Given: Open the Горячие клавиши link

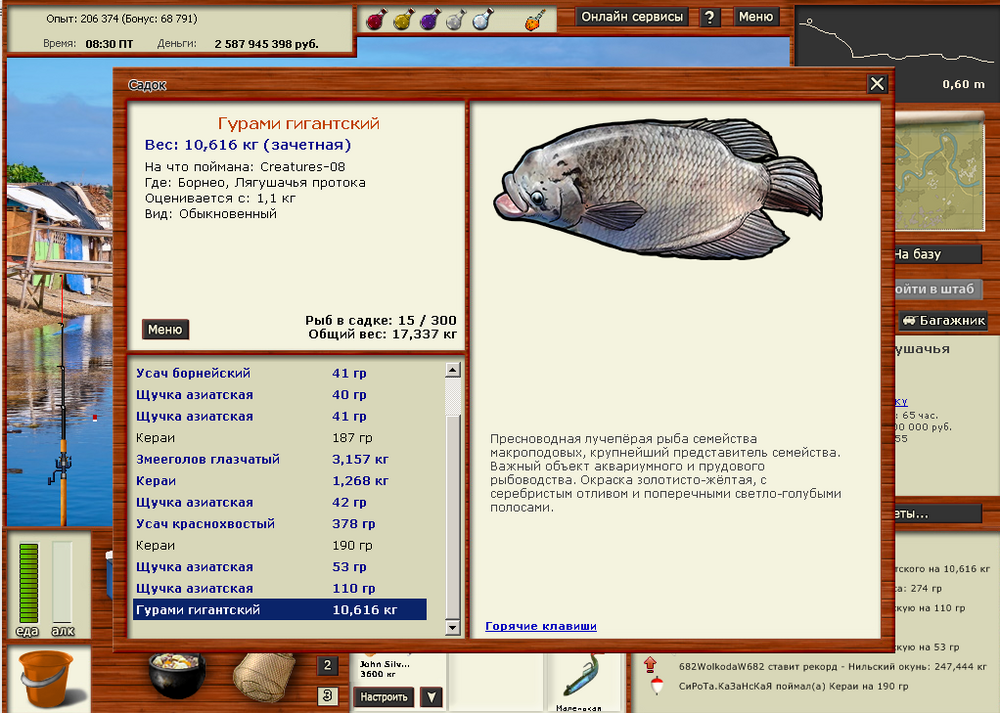Looking at the screenshot, I should coord(538,626).
